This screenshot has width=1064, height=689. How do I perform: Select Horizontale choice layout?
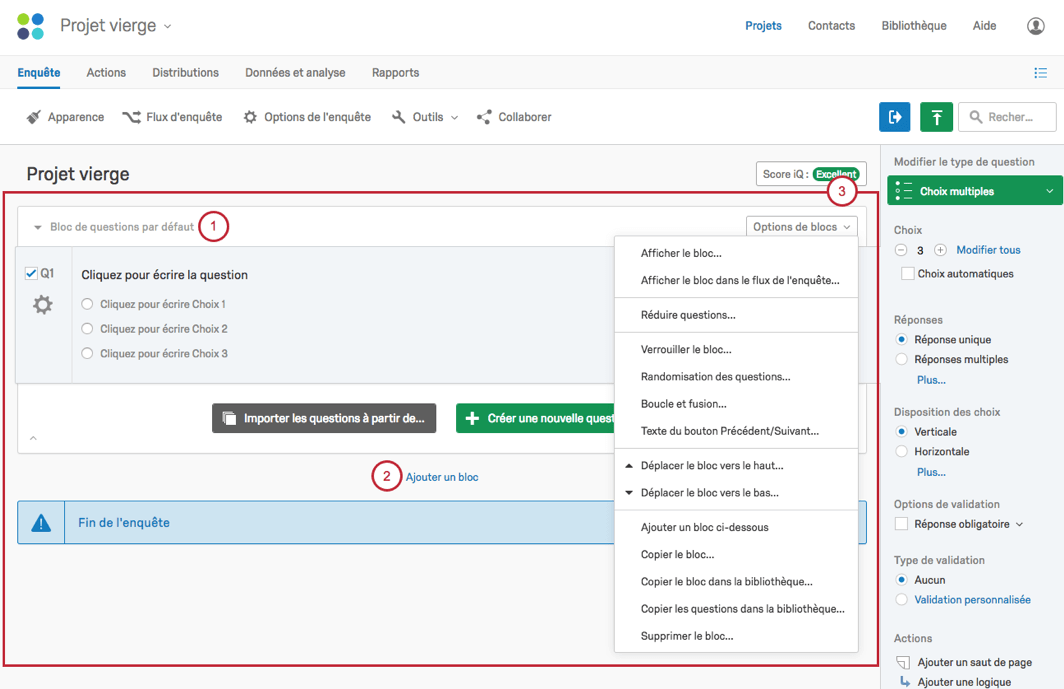[x=902, y=452]
